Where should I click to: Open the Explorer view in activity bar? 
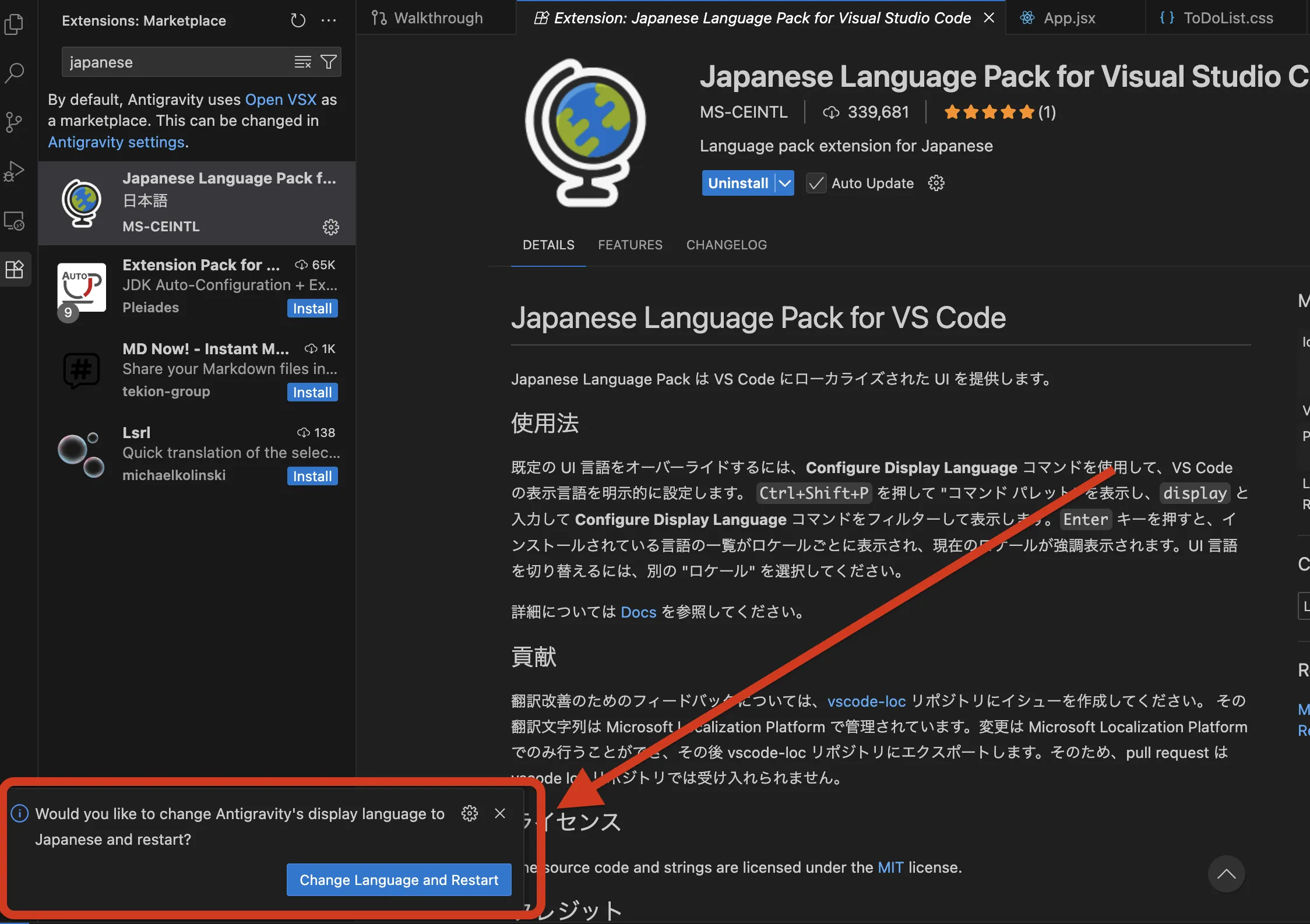14,24
